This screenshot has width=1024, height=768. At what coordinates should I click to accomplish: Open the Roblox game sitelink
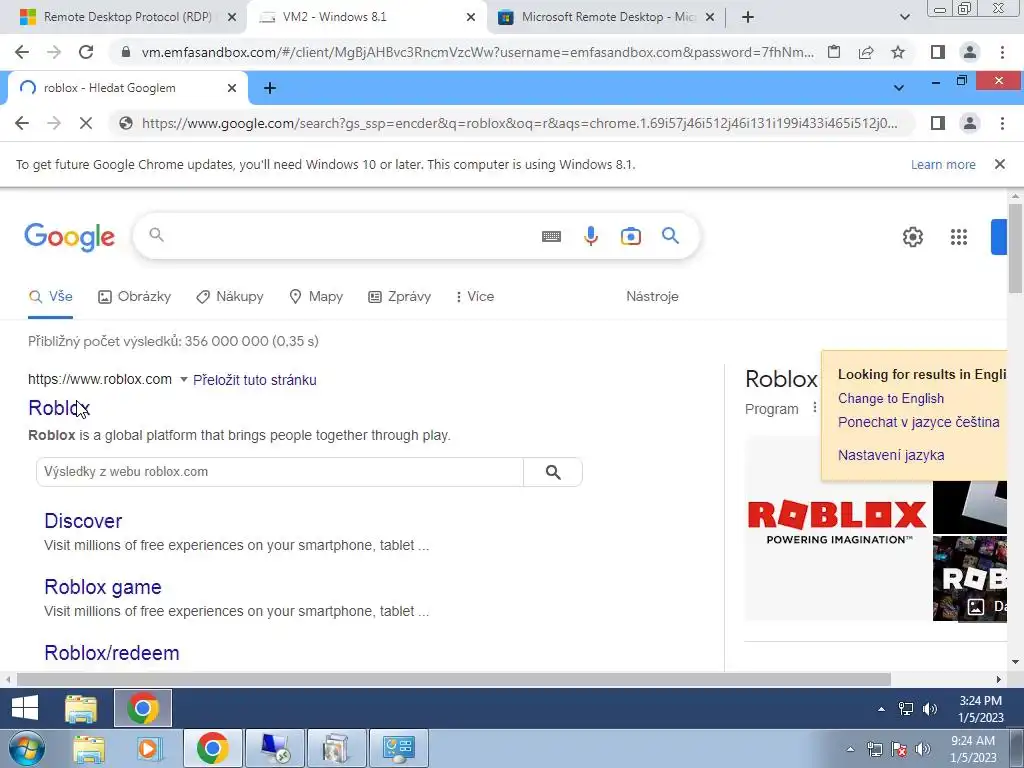click(x=103, y=587)
